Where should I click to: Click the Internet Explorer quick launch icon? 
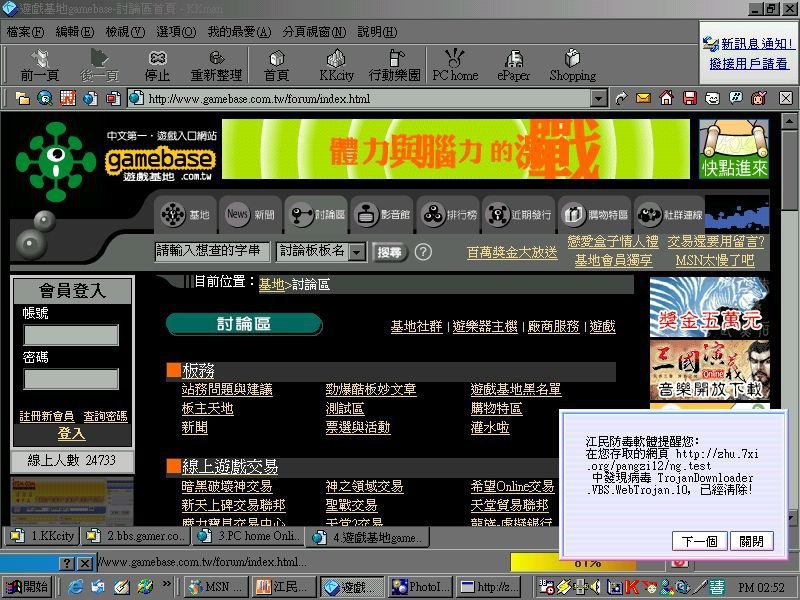click(75, 587)
